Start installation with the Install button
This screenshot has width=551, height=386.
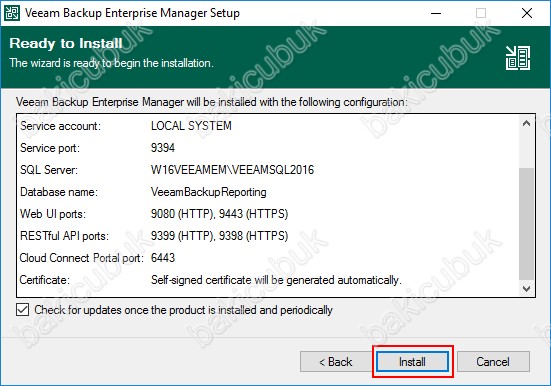(412, 361)
